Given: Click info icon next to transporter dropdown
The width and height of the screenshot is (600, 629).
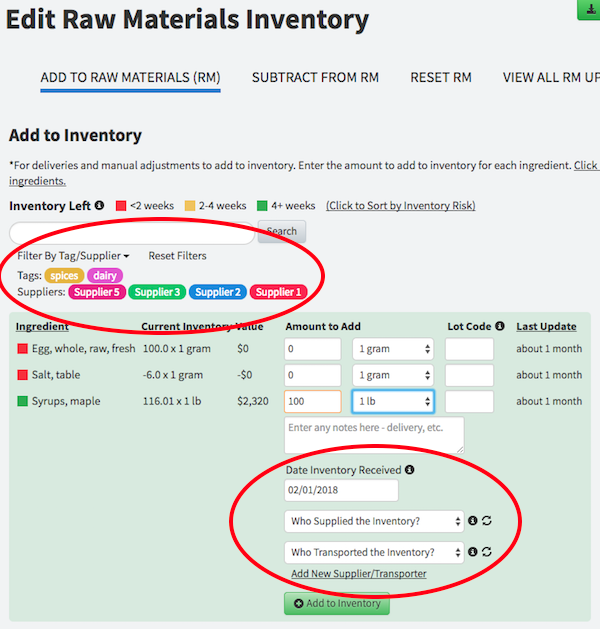Looking at the screenshot, I should pos(473,552).
